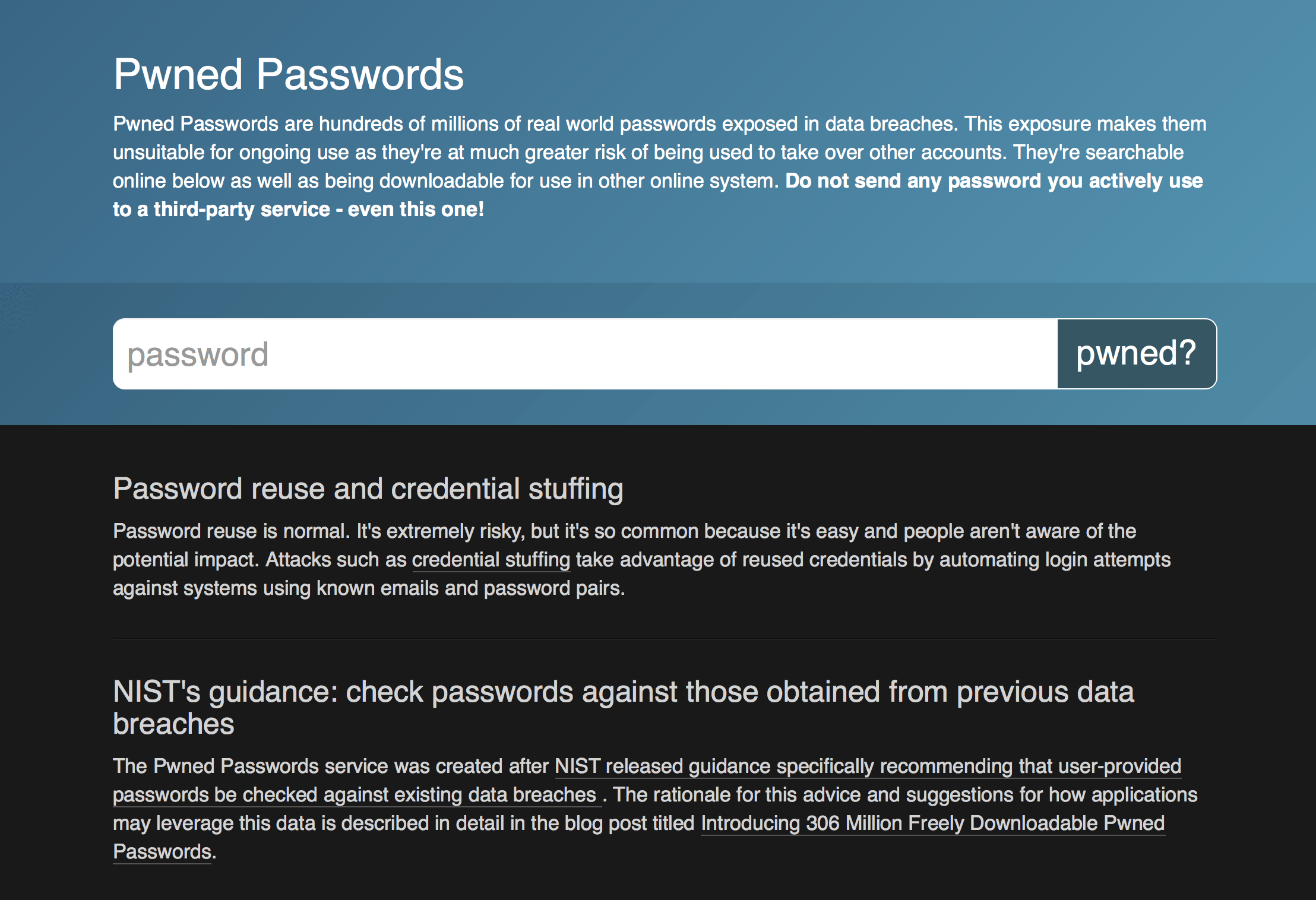Click the password search input field
This screenshot has height=900, width=1316.
point(585,354)
